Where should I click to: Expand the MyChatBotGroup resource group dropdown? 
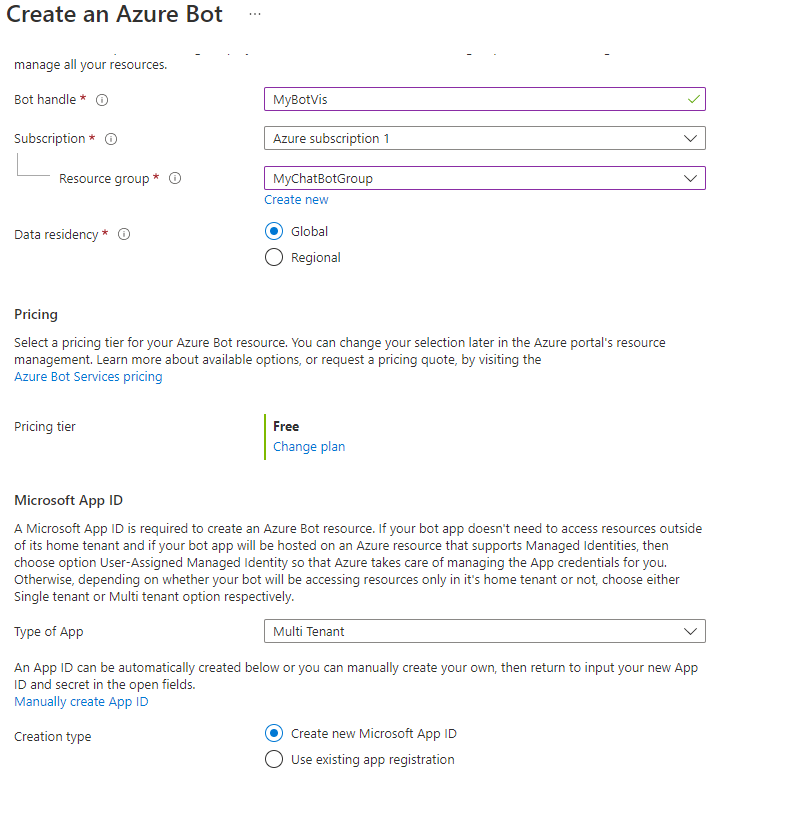click(x=485, y=178)
